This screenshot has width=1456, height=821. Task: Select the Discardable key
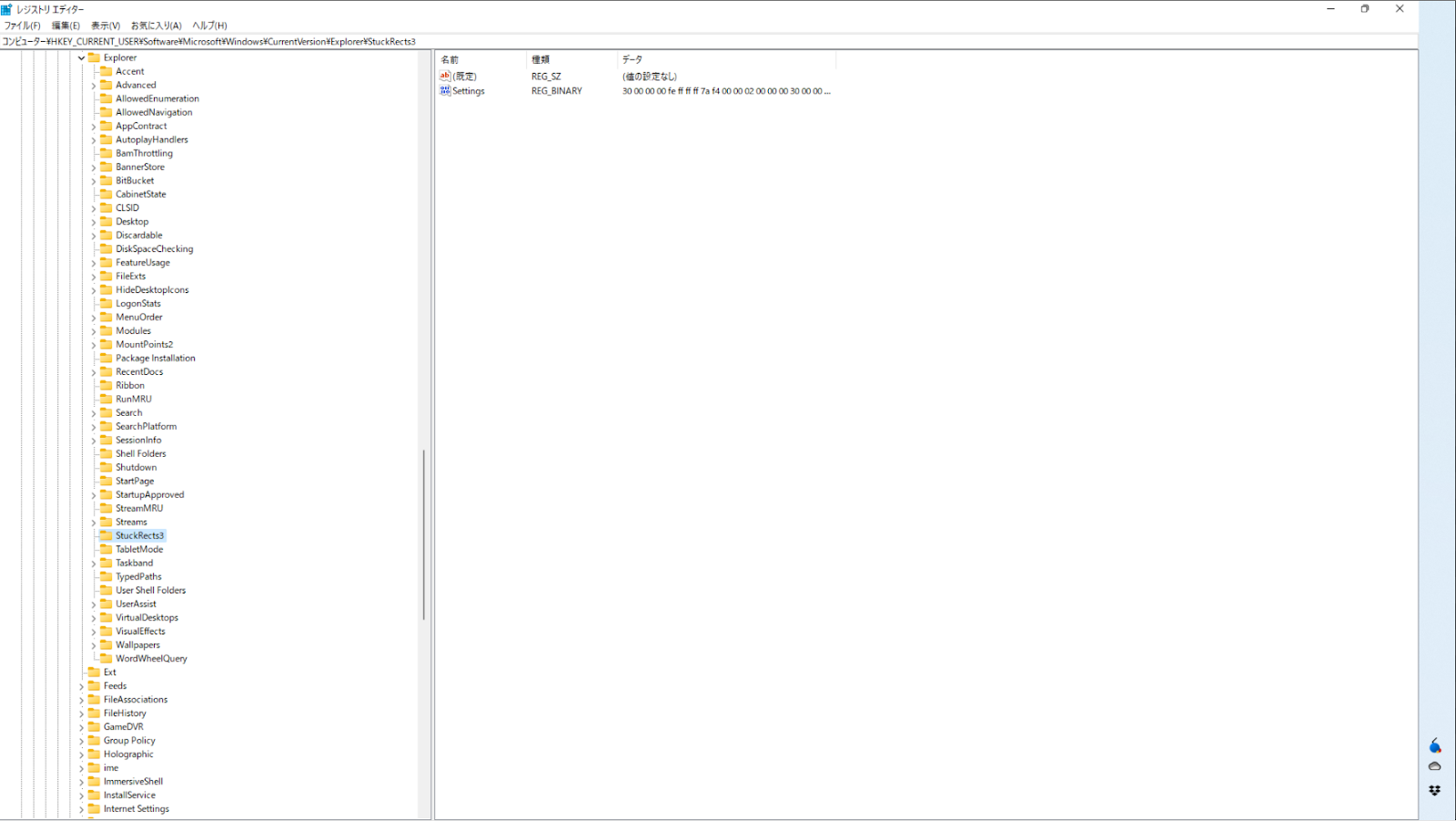pos(139,236)
